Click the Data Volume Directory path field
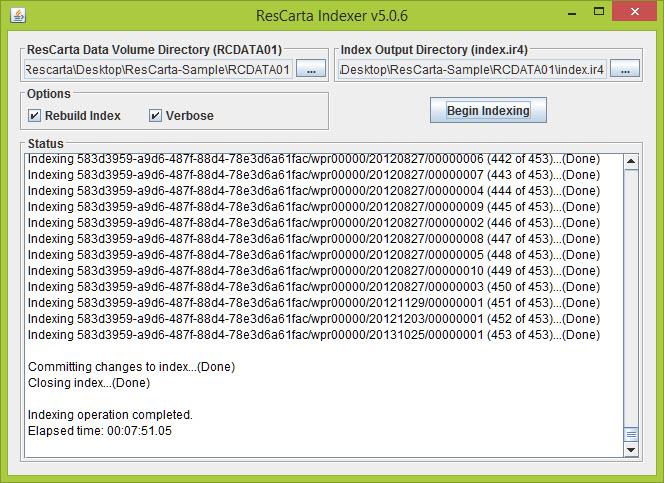 158,69
